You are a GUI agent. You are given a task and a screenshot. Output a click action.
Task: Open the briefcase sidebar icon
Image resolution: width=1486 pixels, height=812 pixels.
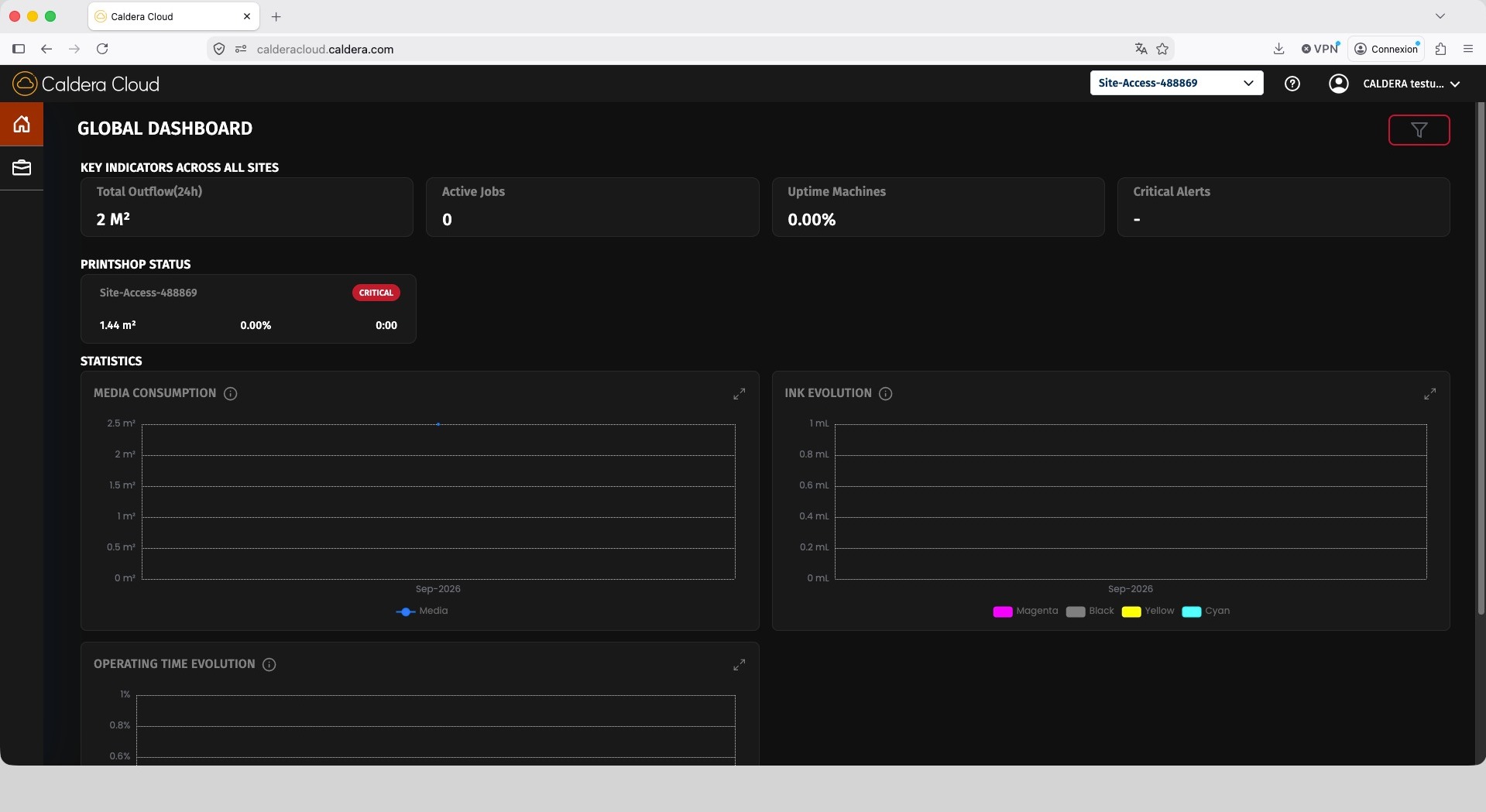tap(22, 167)
